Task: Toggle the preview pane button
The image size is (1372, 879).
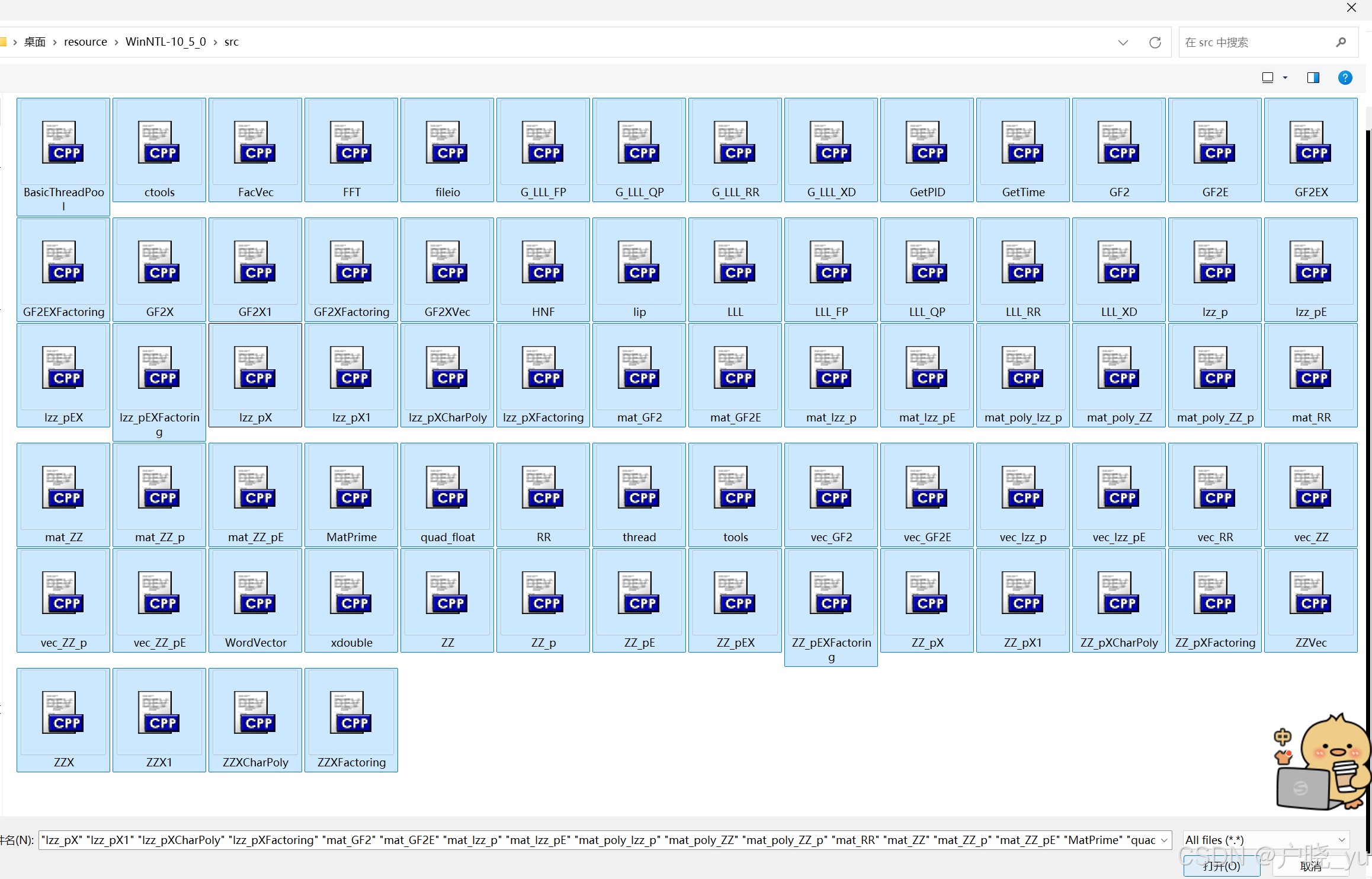Action: pos(1313,78)
